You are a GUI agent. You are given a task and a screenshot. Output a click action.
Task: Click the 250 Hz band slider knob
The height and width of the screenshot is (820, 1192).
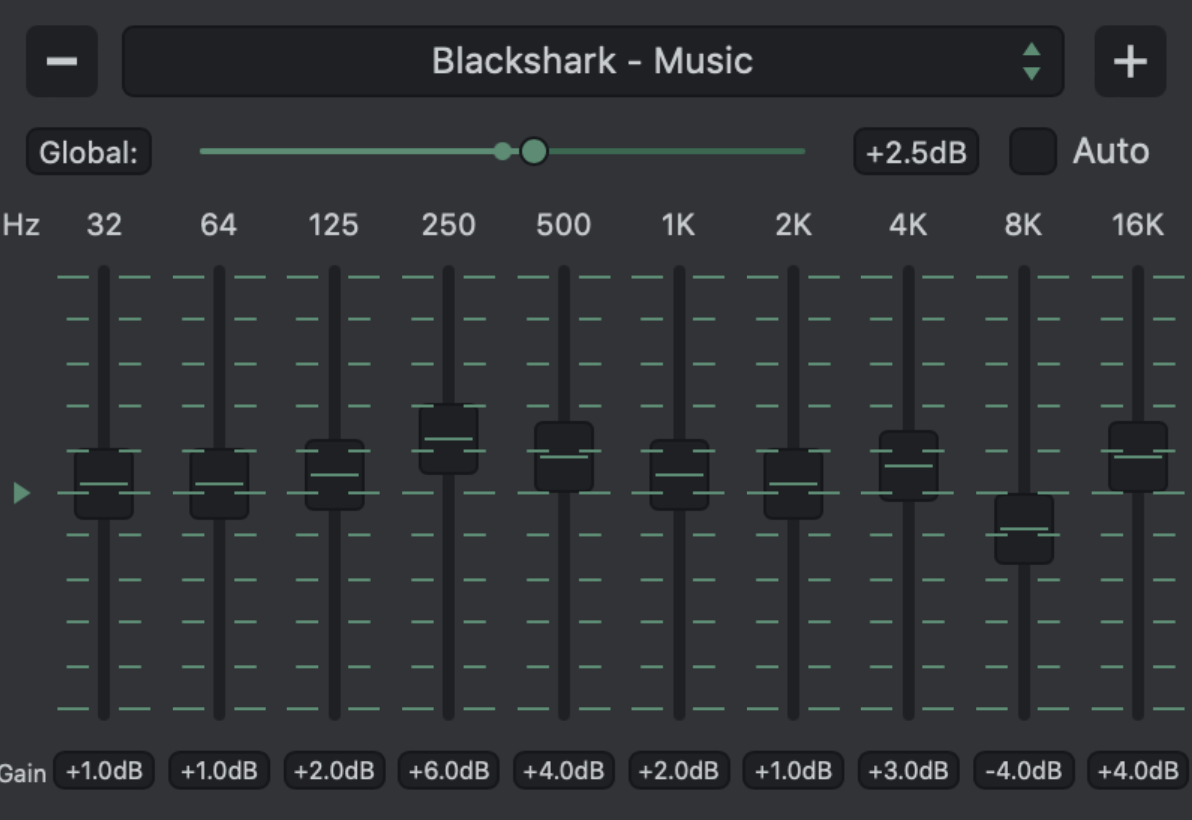pos(448,439)
